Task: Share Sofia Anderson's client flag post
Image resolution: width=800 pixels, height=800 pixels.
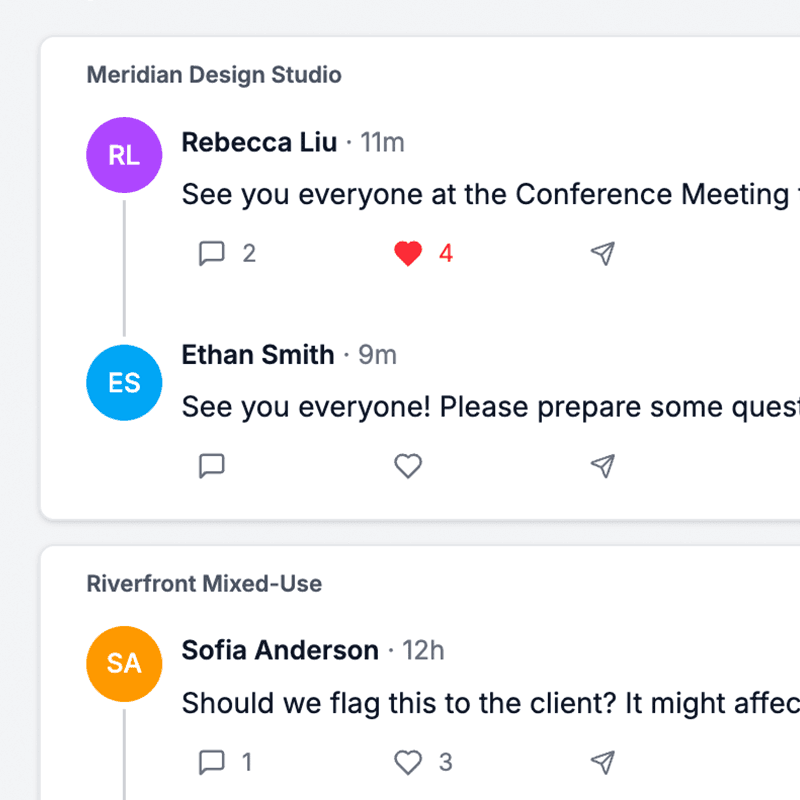Action: (602, 761)
